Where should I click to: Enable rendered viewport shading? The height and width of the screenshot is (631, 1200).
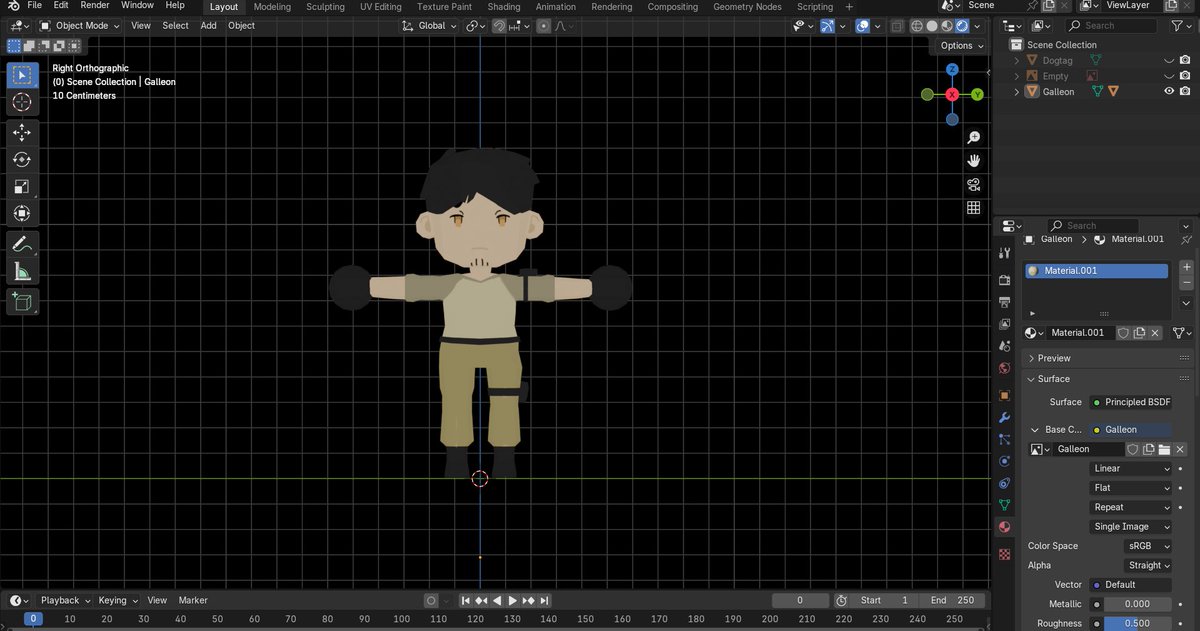pos(962,26)
